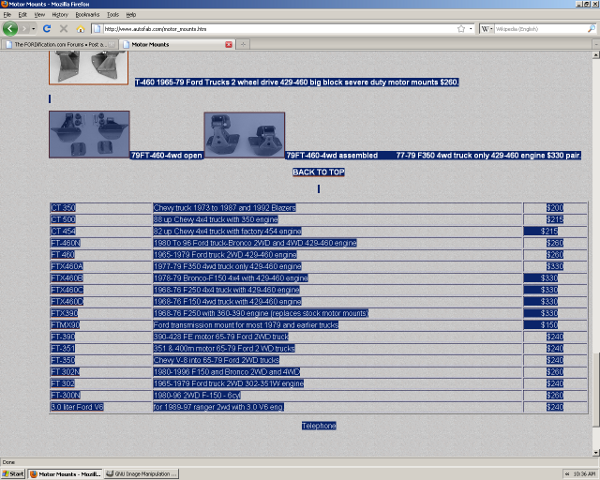The image size is (600, 480).
Task: Open the address bar history dropdown
Action: (x=471, y=29)
